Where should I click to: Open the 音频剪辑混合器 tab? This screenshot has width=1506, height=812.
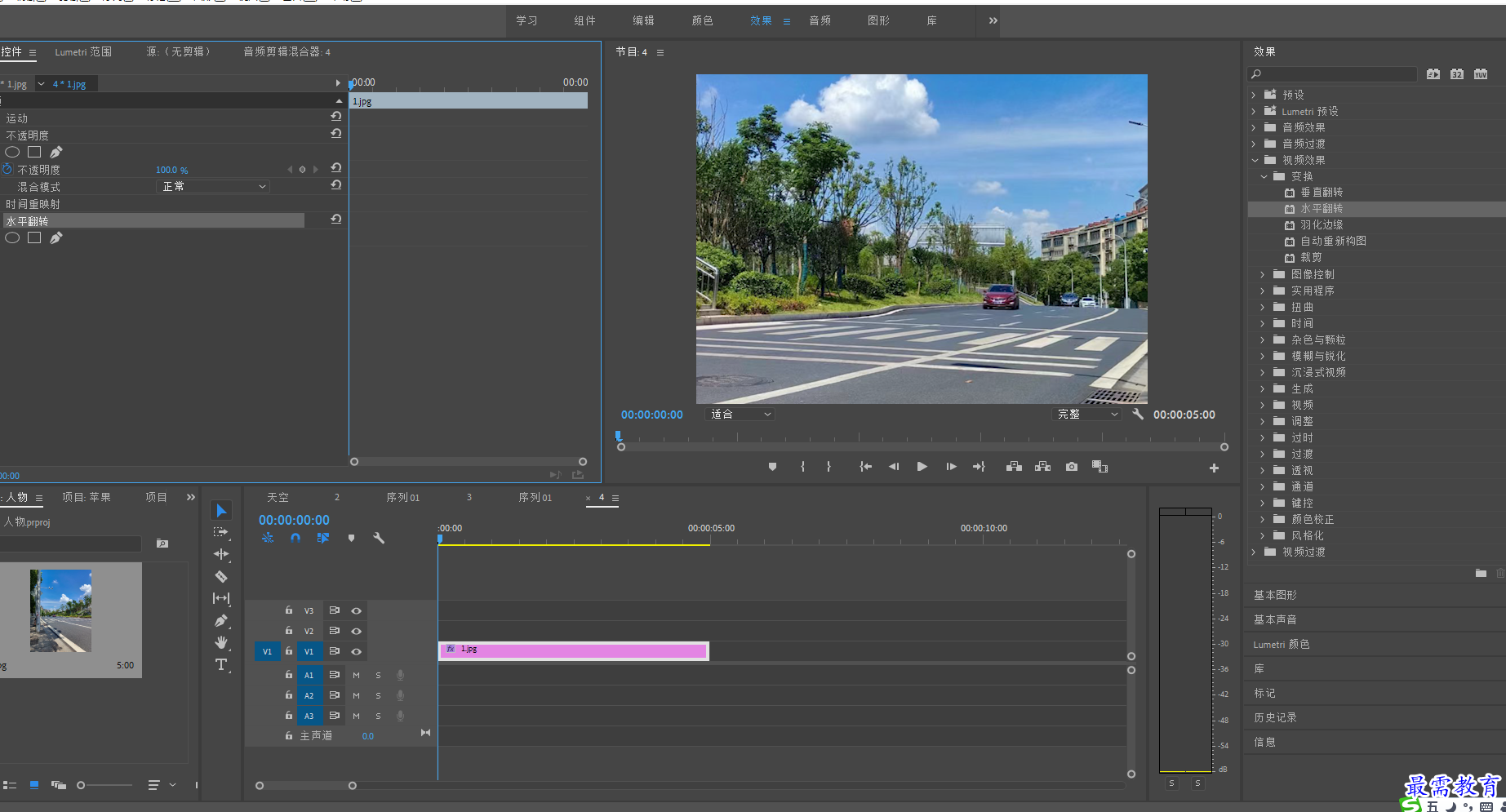(x=287, y=51)
